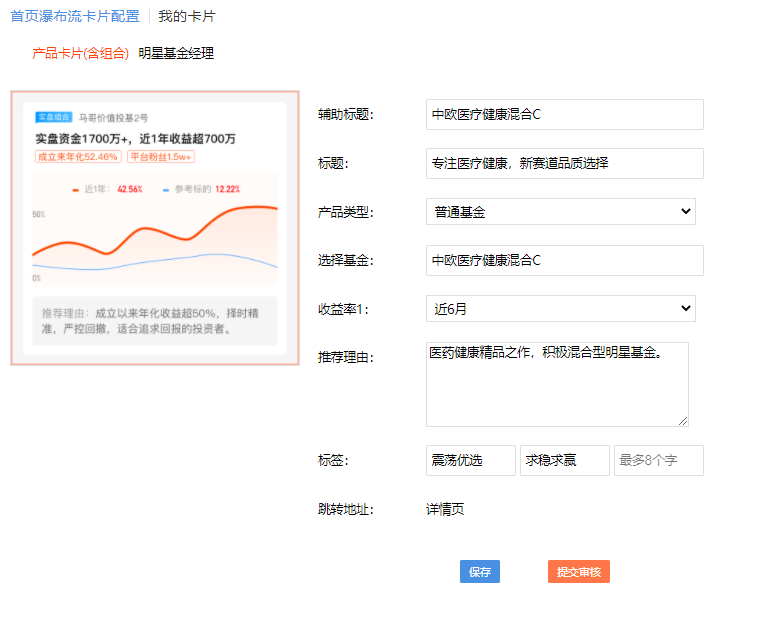
Task: Click the empty 最多8个字 tag field
Action: (658, 460)
